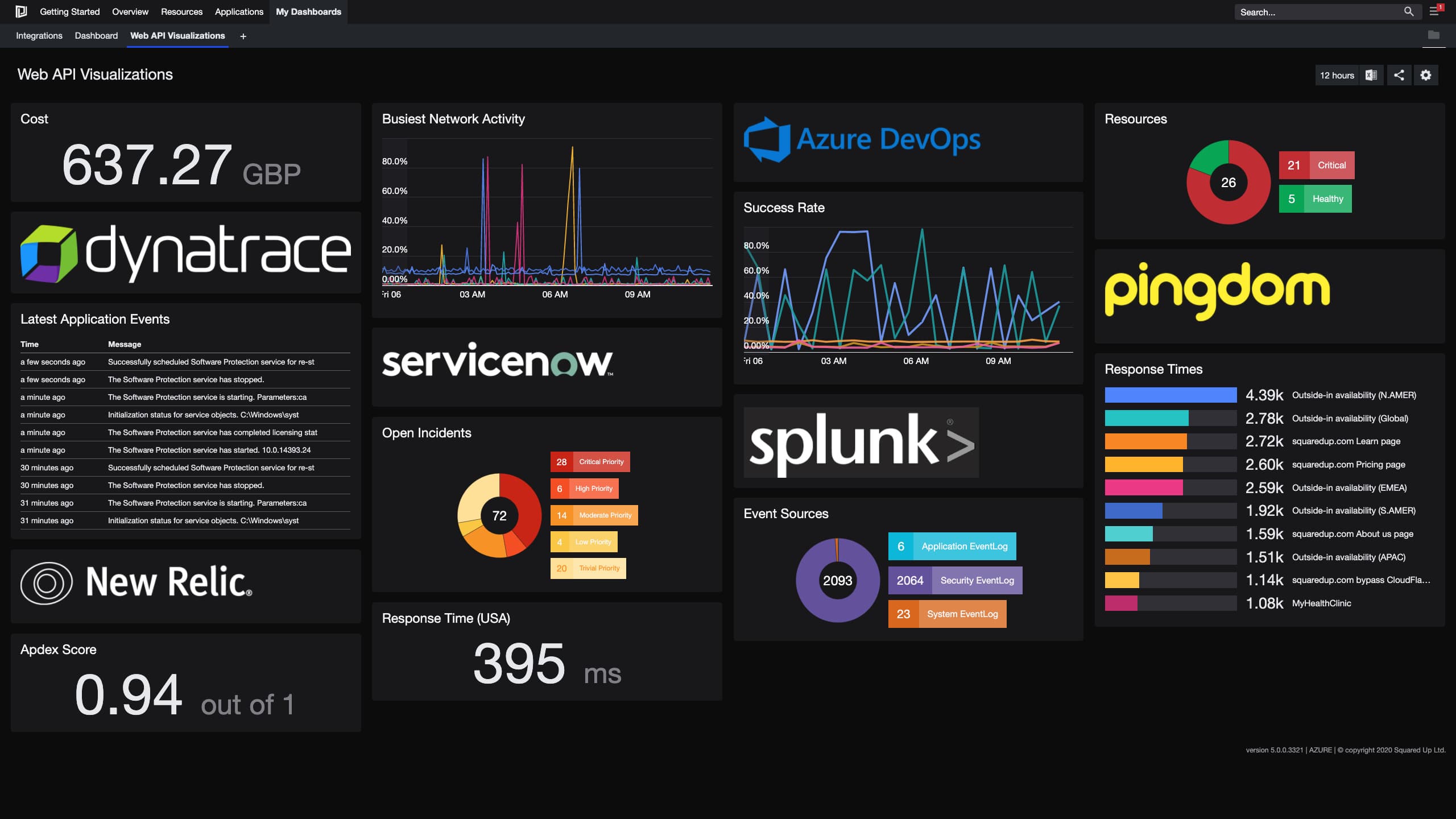Switch to the Dashboard tab

96,35
